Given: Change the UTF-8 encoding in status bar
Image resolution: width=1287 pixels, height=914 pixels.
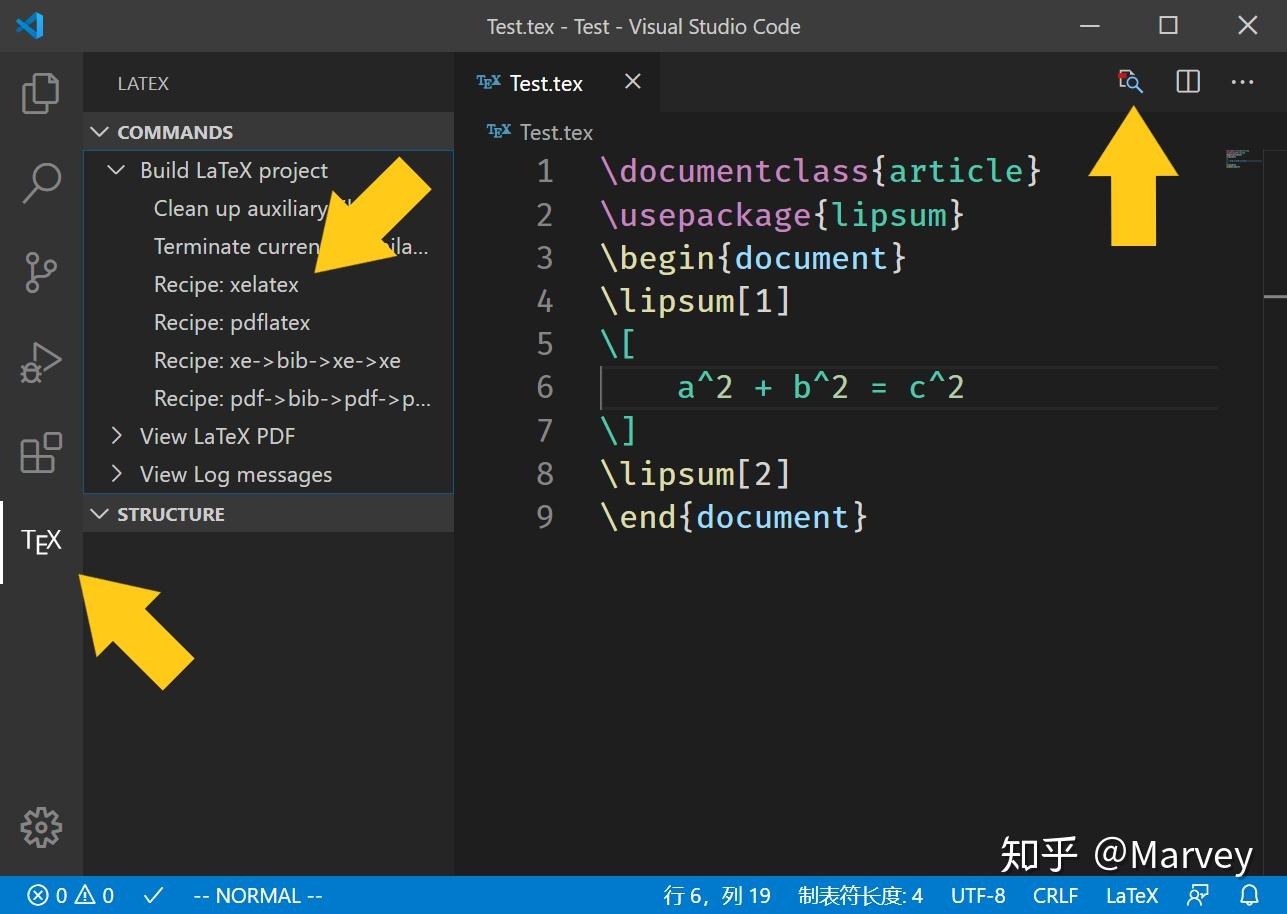Looking at the screenshot, I should [977, 895].
